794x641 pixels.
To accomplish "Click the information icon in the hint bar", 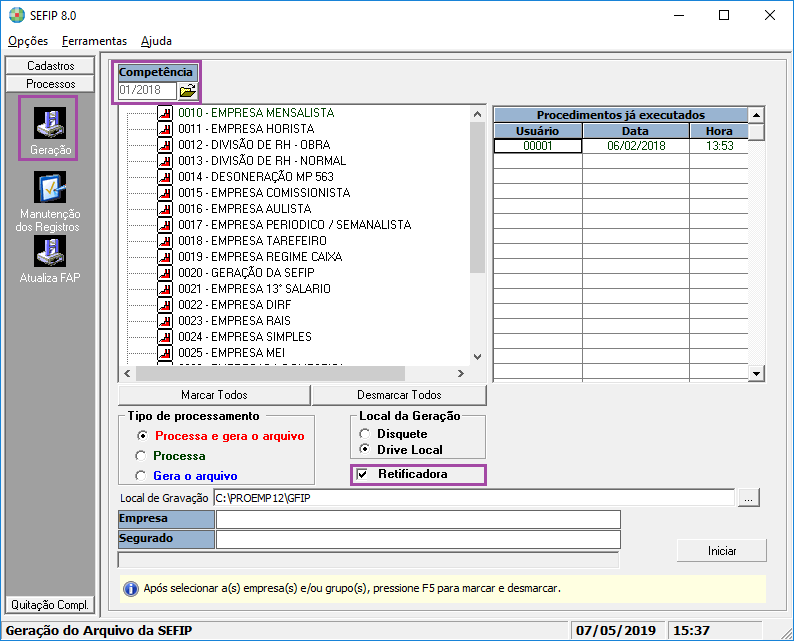I will 131,589.
